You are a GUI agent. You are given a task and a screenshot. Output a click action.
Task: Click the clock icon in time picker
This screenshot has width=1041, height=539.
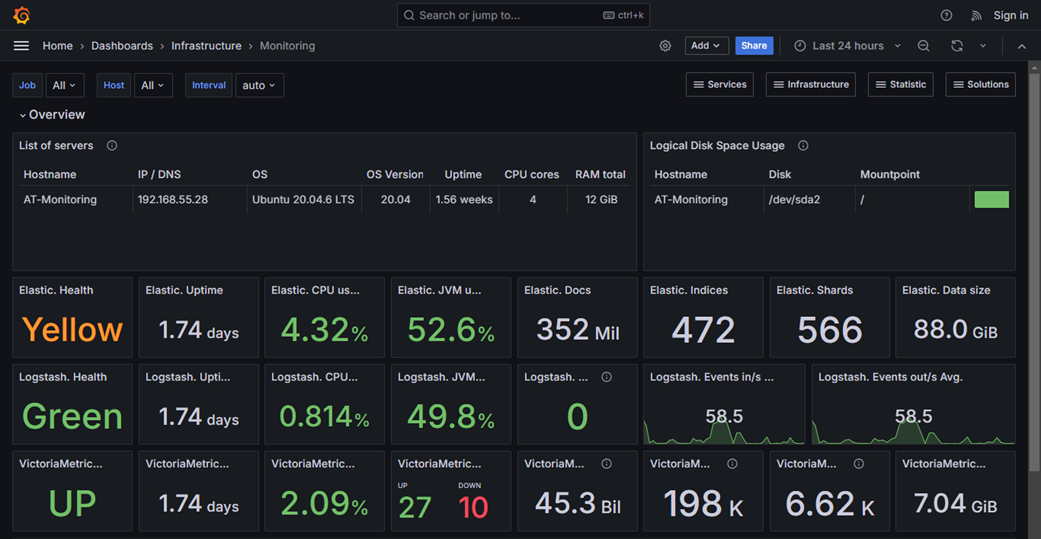point(800,46)
